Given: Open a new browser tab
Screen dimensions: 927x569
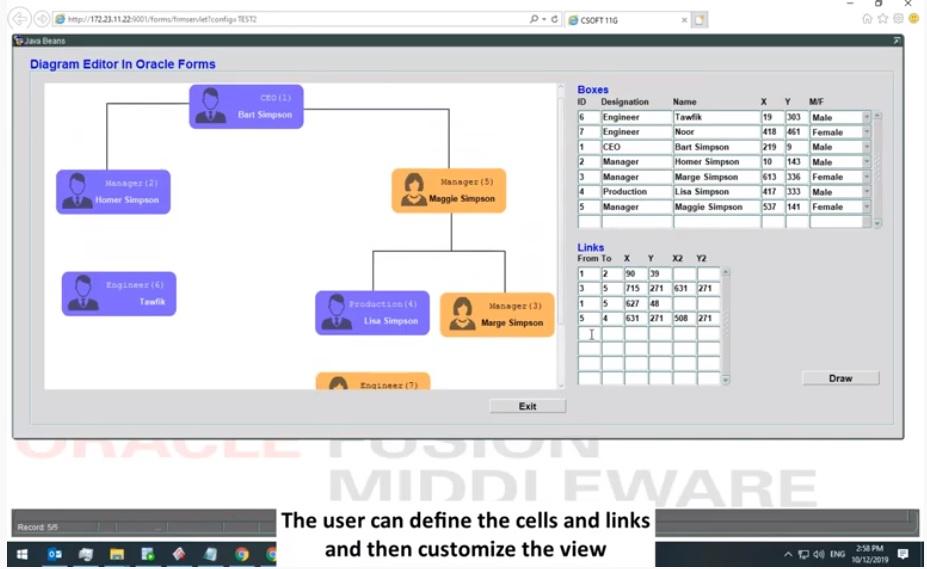Looking at the screenshot, I should [700, 19].
